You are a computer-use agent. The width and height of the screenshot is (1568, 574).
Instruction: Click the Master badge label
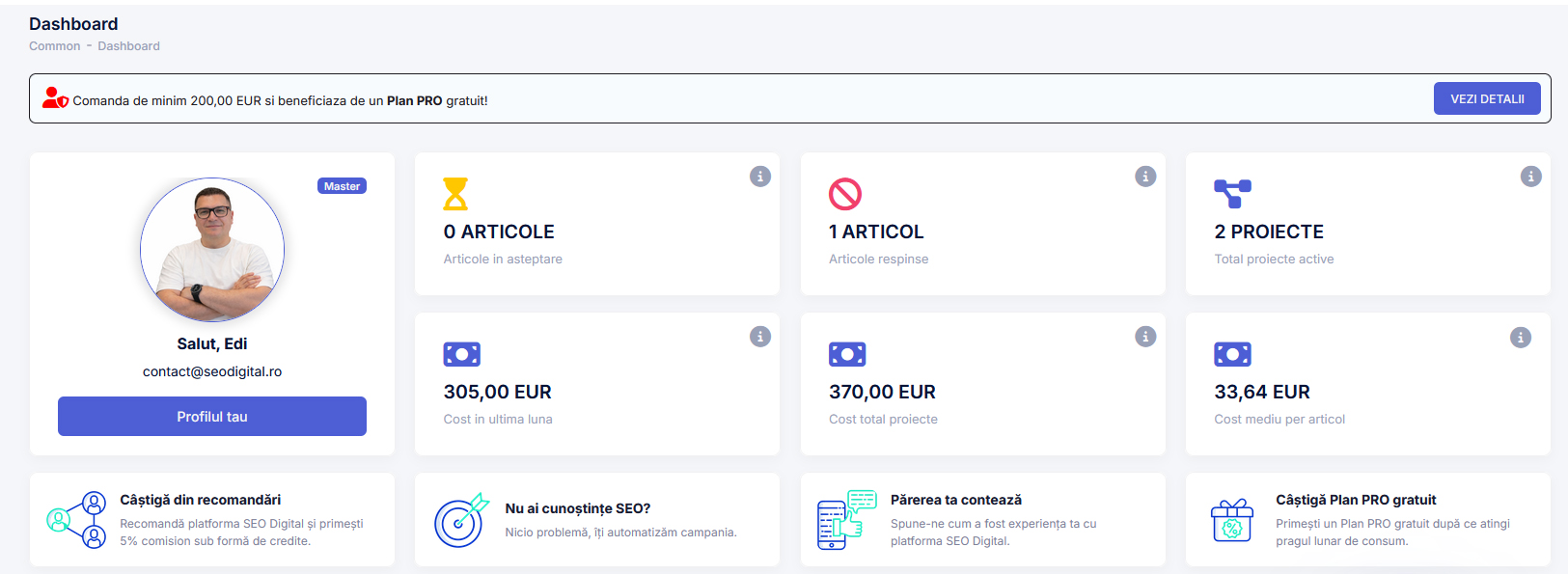coord(342,186)
